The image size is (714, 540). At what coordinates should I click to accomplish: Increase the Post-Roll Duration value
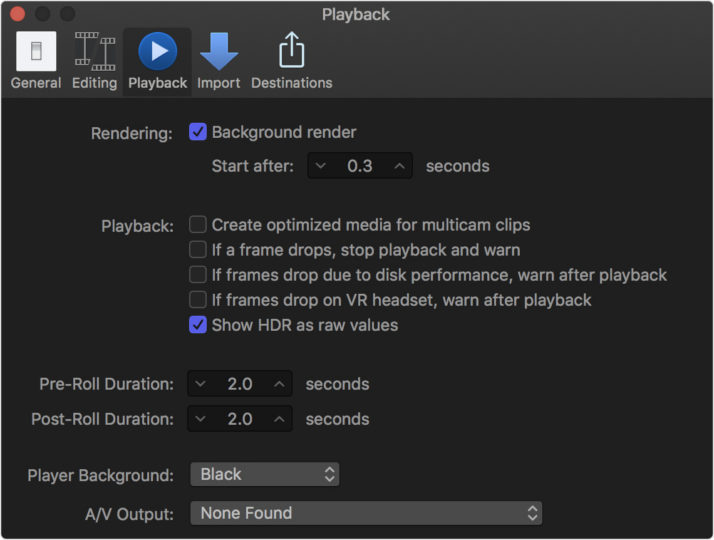(279, 419)
